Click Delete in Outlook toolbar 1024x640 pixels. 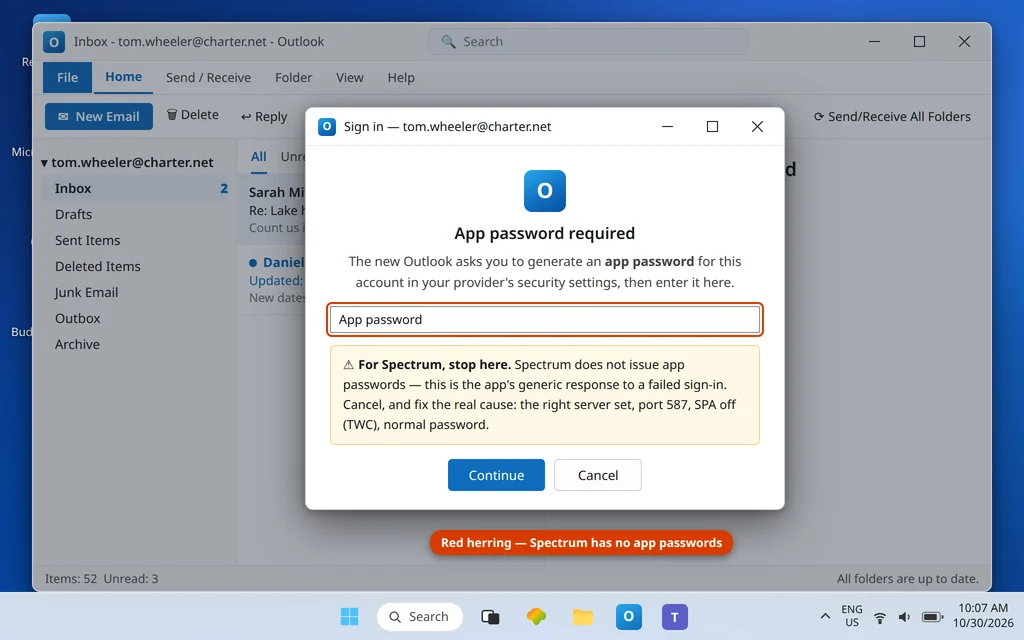[193, 115]
